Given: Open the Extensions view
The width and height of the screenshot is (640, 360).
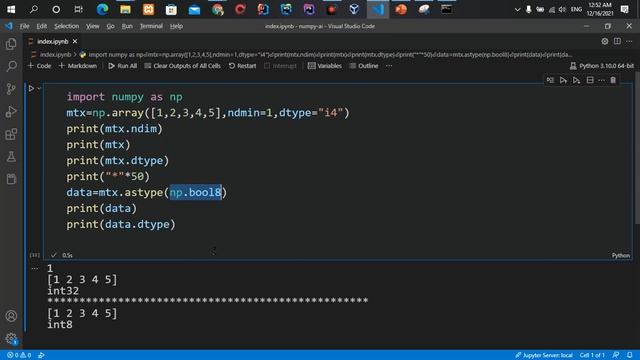Looking at the screenshot, I should pyautogui.click(x=11, y=134).
